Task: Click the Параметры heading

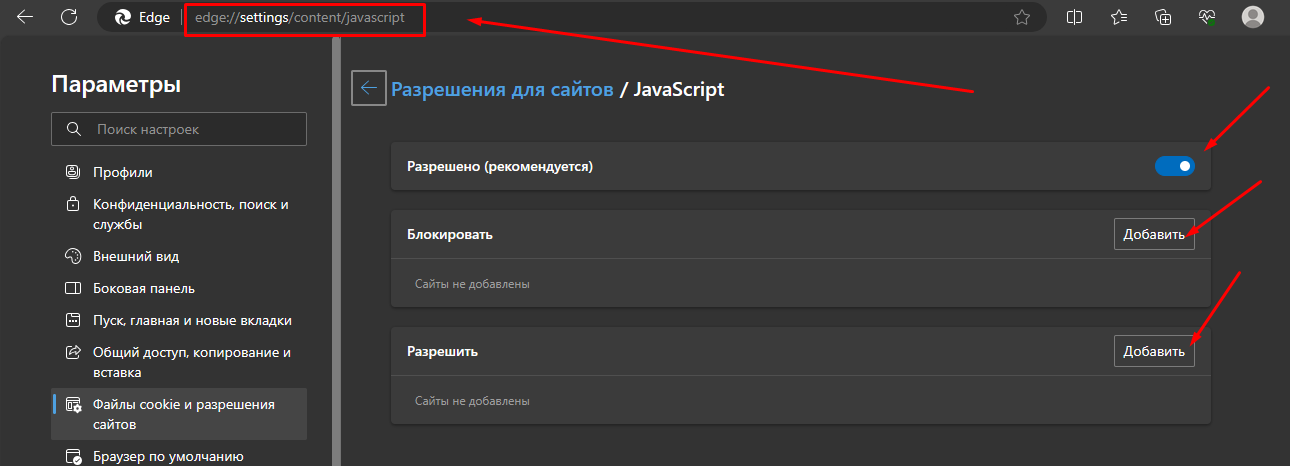Action: coord(116,84)
